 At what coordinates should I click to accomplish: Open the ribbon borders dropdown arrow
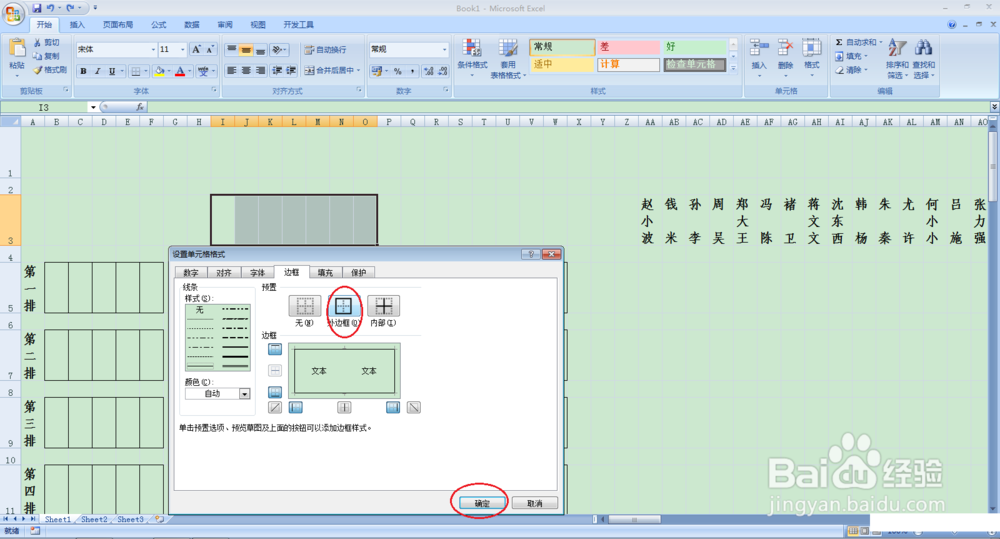(146, 71)
